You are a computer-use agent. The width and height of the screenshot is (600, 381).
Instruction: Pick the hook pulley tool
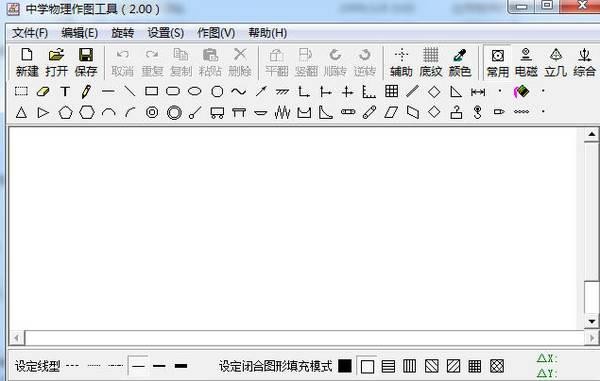[x=477, y=112]
